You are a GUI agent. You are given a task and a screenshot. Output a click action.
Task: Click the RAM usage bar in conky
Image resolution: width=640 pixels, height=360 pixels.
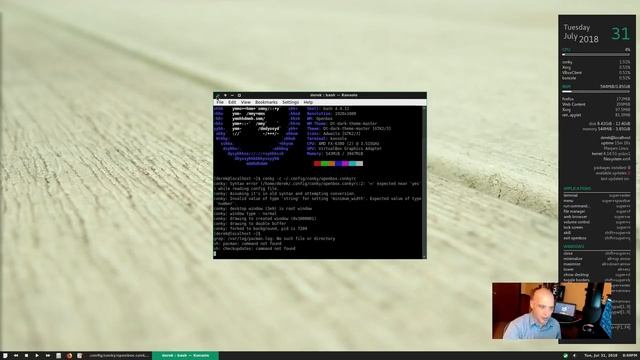point(596,91)
